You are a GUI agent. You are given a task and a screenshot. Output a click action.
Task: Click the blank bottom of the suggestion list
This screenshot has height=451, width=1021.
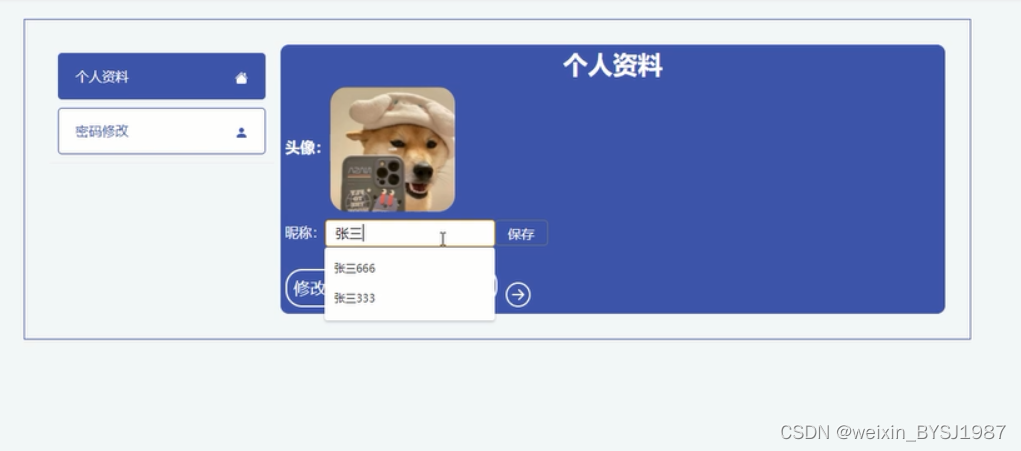tap(410, 316)
